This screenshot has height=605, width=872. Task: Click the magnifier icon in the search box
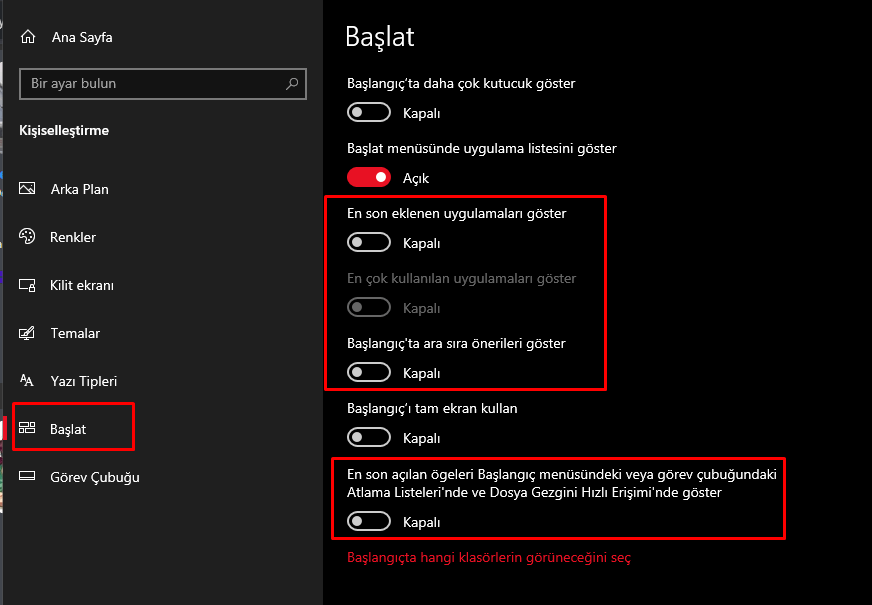[290, 84]
